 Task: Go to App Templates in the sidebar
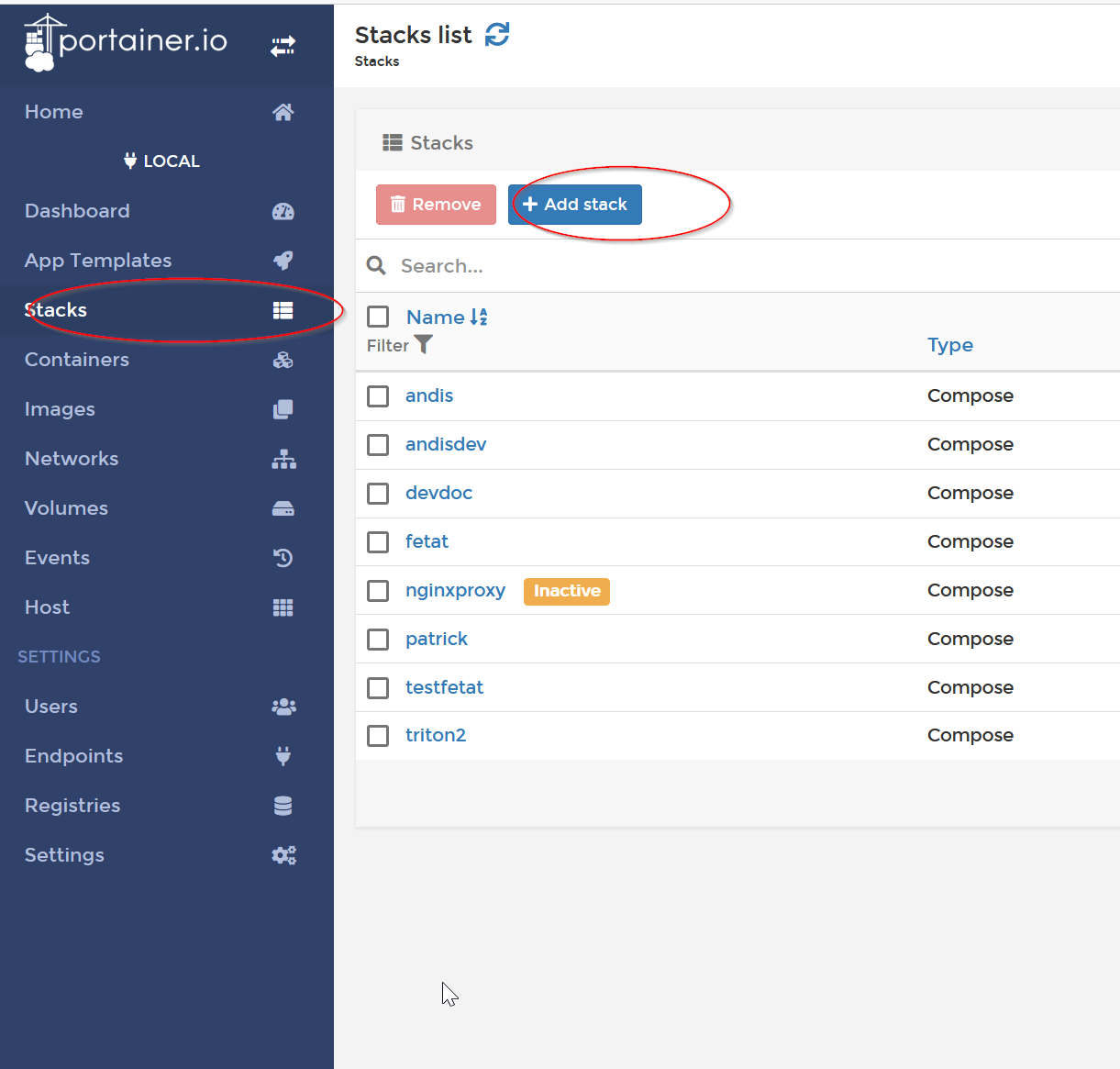tap(97, 261)
